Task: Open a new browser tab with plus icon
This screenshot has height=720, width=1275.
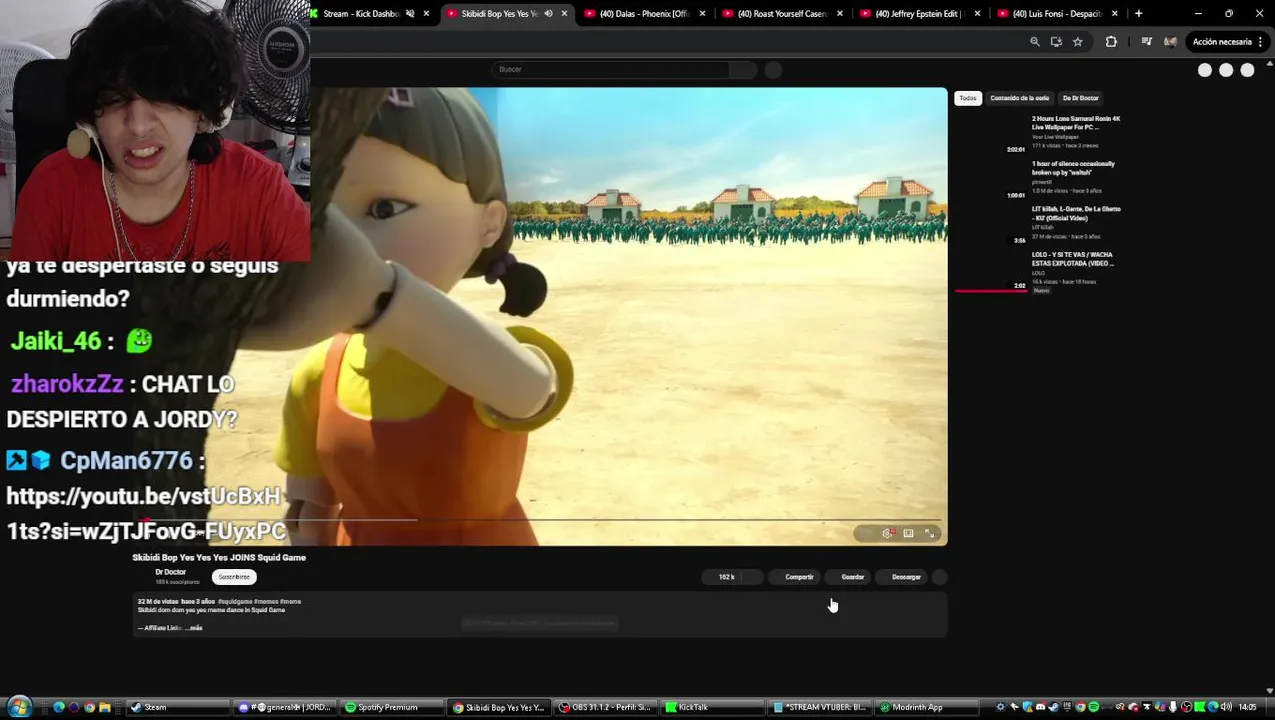Action: coord(1138,14)
